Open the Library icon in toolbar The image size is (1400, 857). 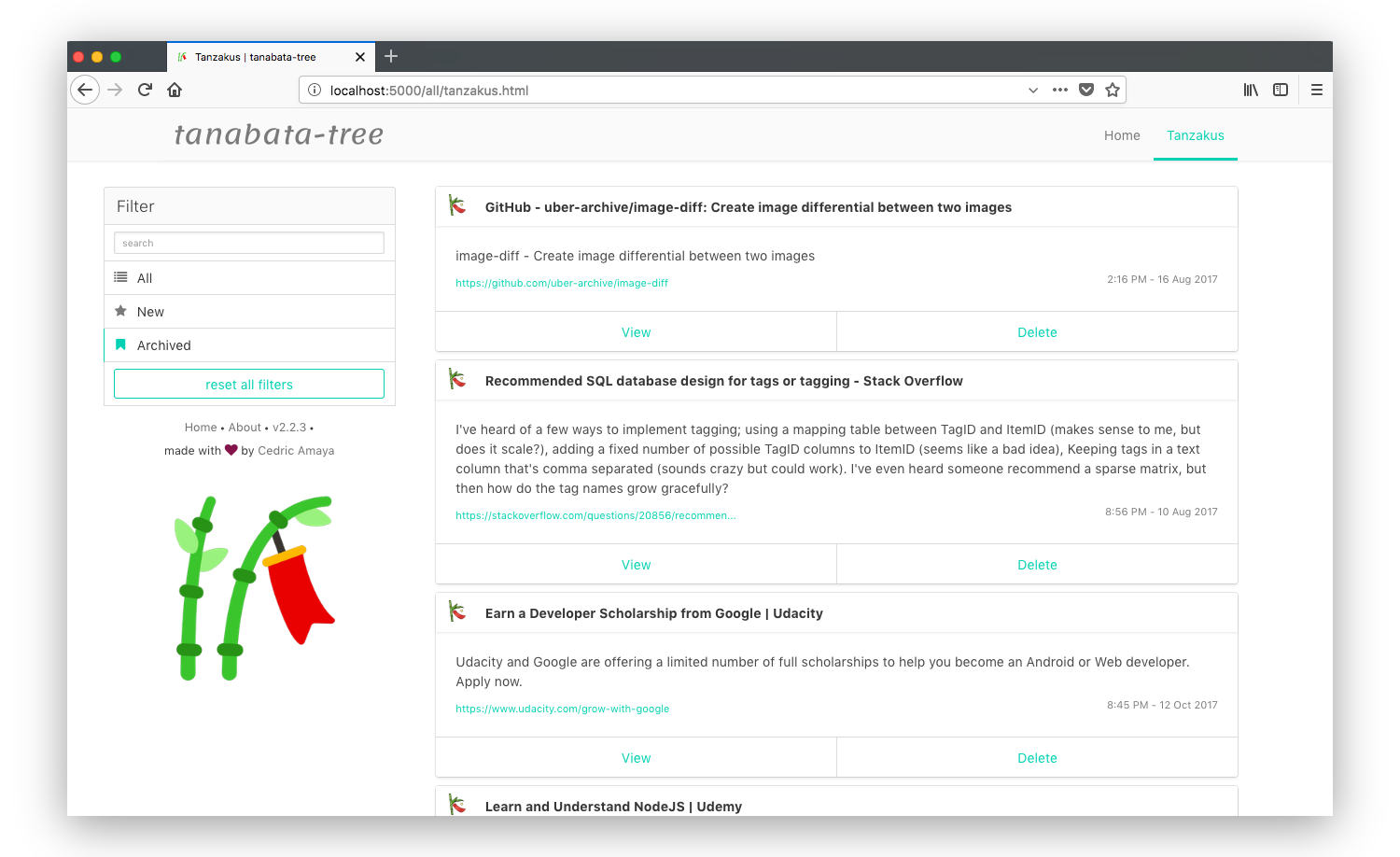tap(1251, 90)
